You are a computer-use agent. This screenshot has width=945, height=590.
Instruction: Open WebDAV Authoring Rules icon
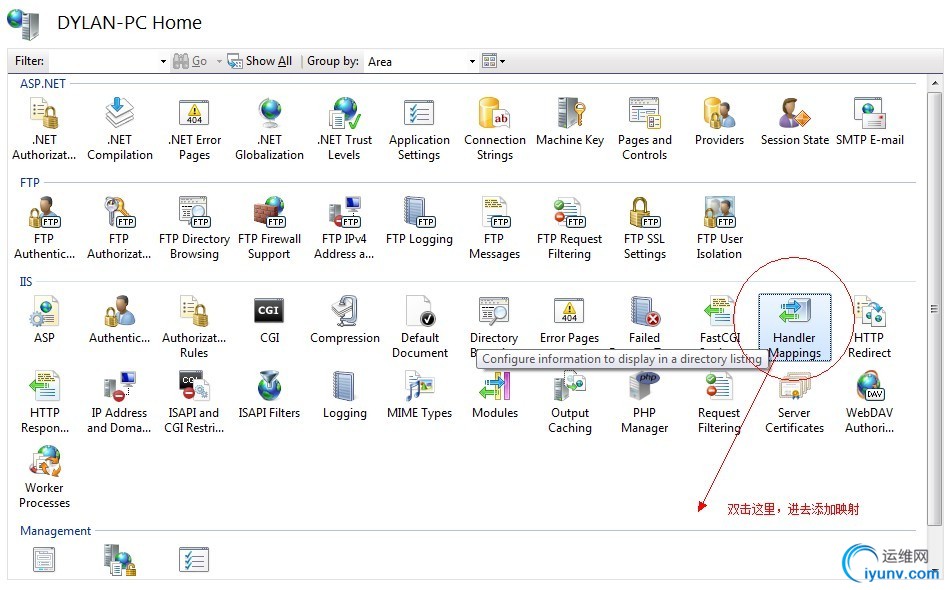pos(869,402)
